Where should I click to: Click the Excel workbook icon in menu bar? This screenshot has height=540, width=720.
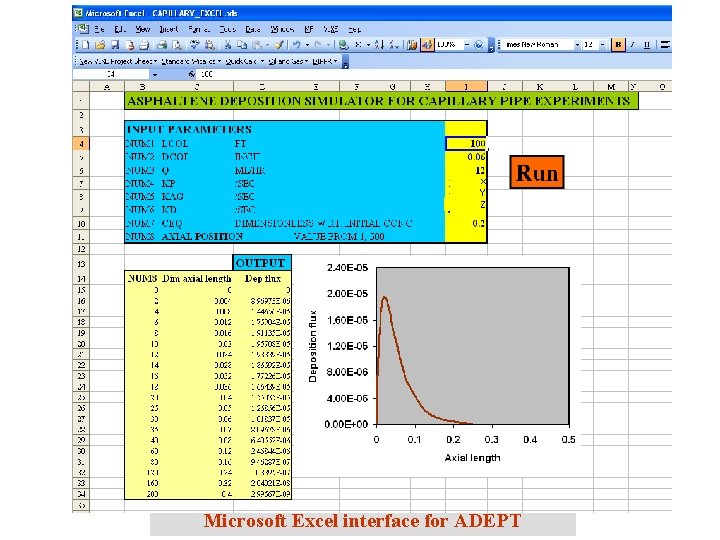(x=83, y=29)
